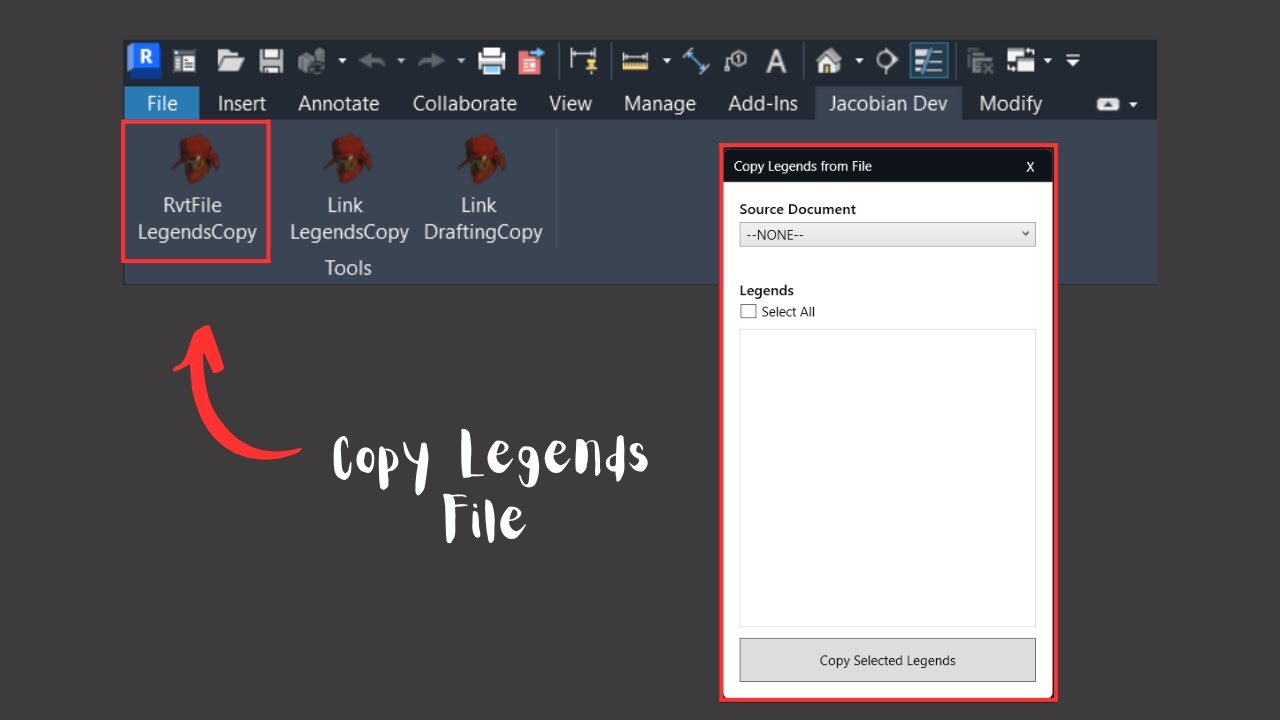
Task: Run the RvtFile LegendsCopy tool
Action: point(197,191)
